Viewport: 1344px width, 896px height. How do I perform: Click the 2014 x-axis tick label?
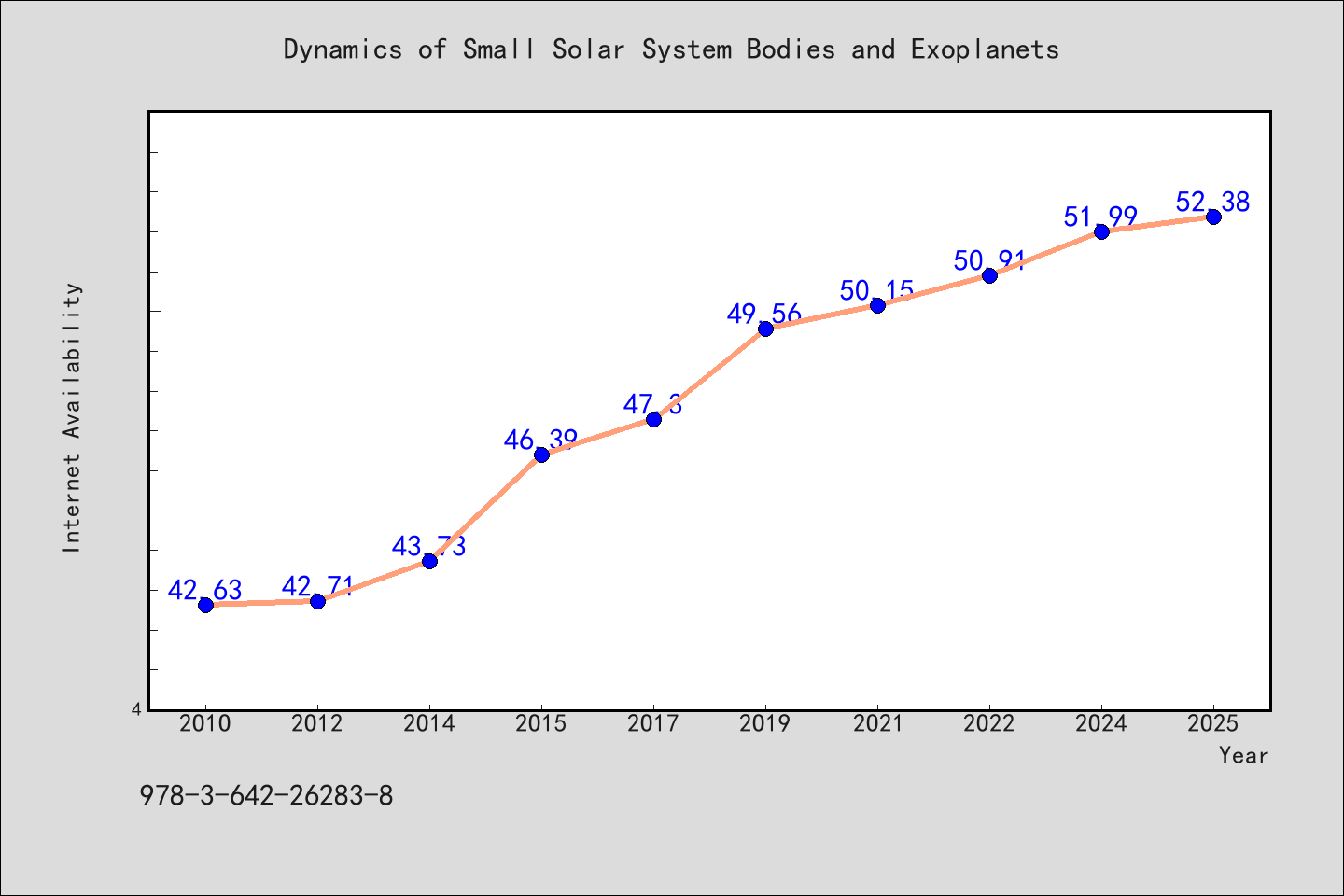[429, 724]
